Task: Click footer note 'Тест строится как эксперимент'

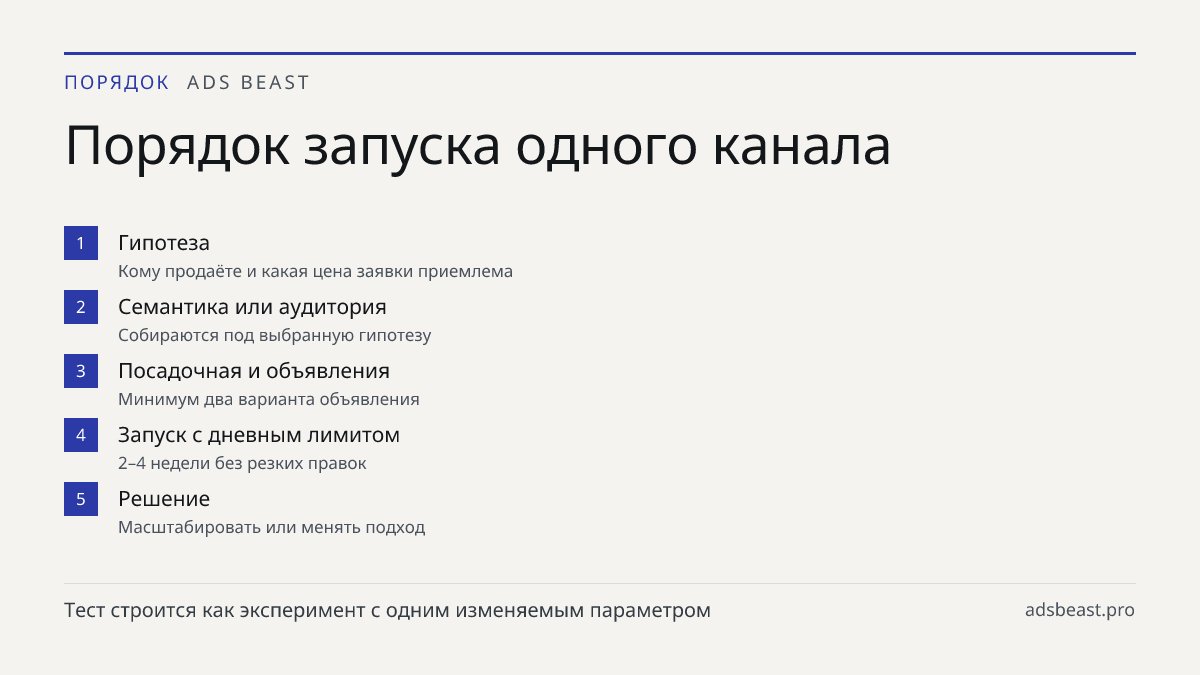Action: click(387, 610)
